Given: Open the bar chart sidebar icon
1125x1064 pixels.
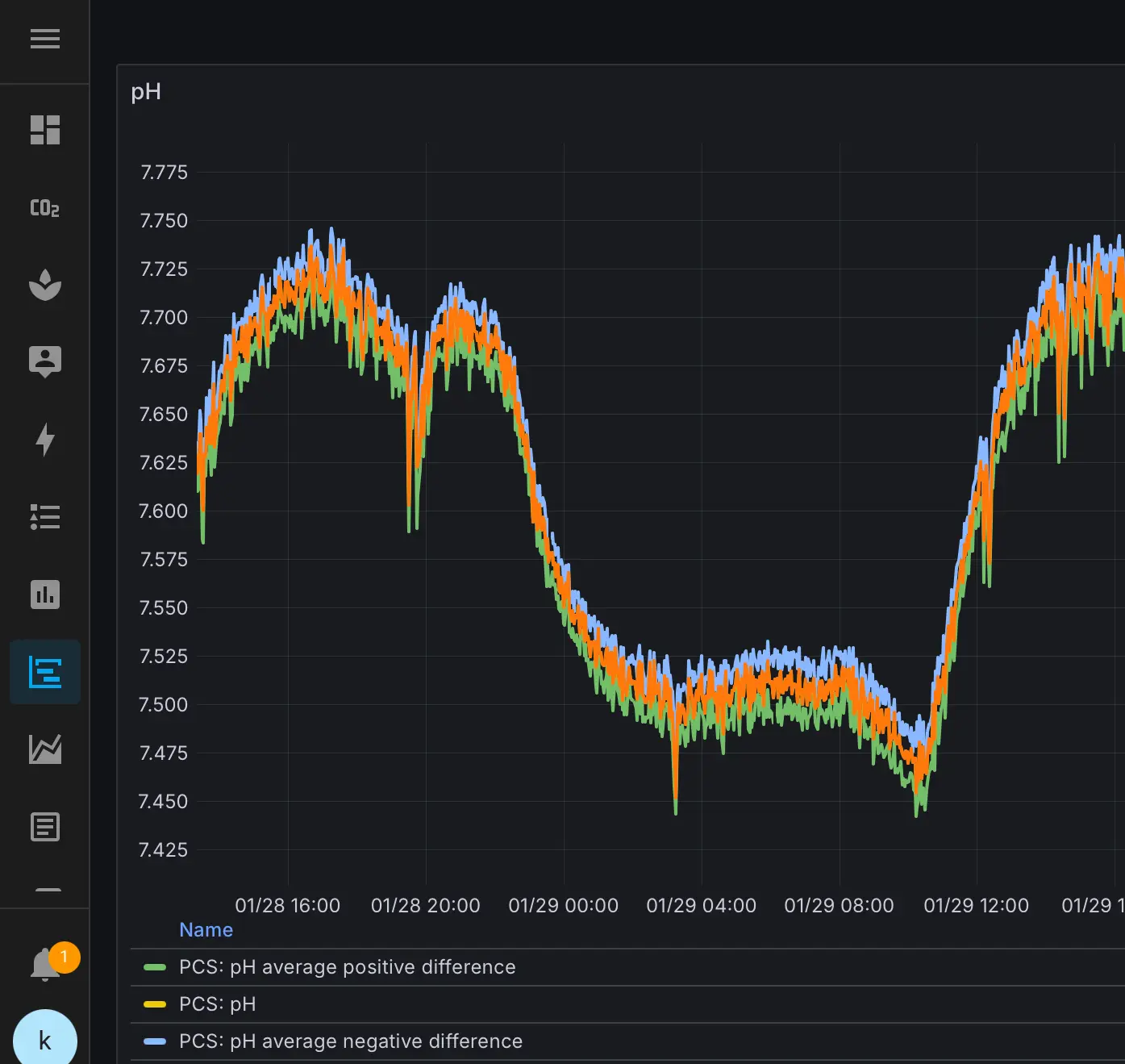Looking at the screenshot, I should 45,595.
